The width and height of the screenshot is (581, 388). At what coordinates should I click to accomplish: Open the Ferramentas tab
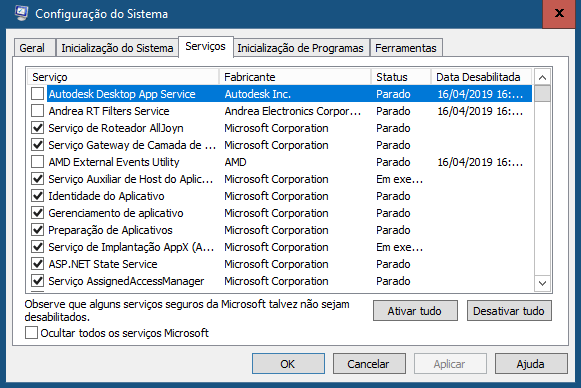[x=406, y=48]
